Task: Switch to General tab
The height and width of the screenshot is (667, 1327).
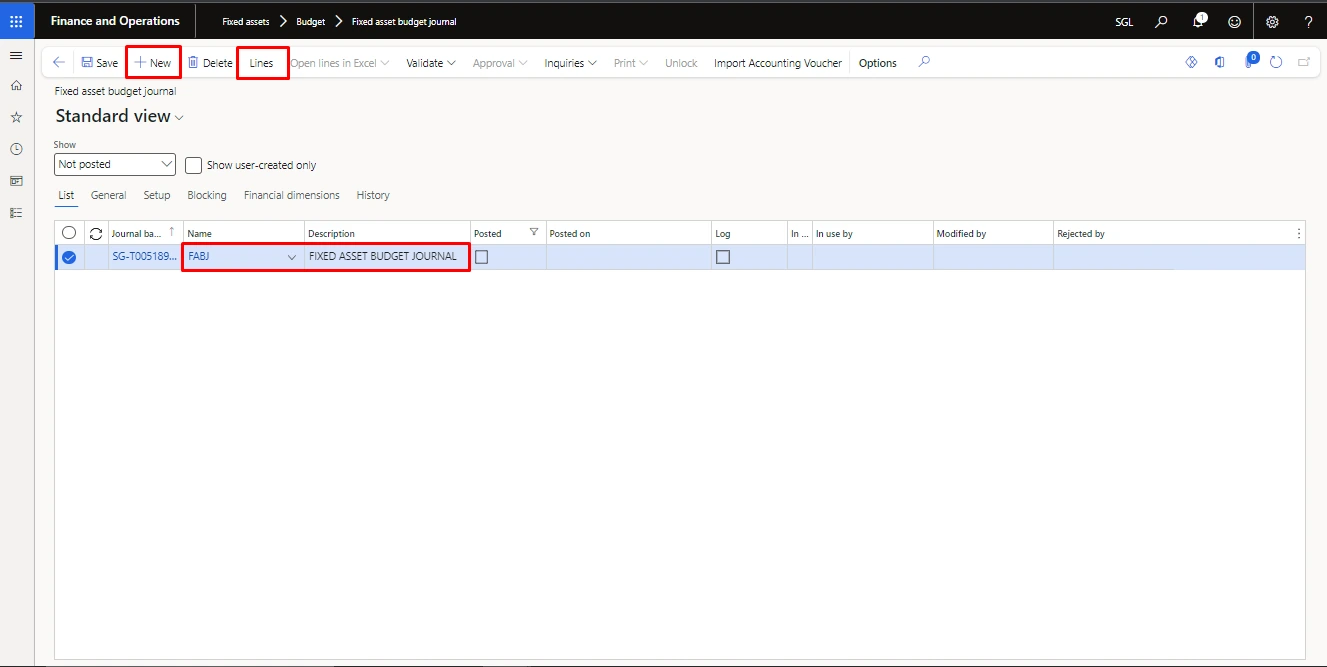Action: pyautogui.click(x=108, y=195)
